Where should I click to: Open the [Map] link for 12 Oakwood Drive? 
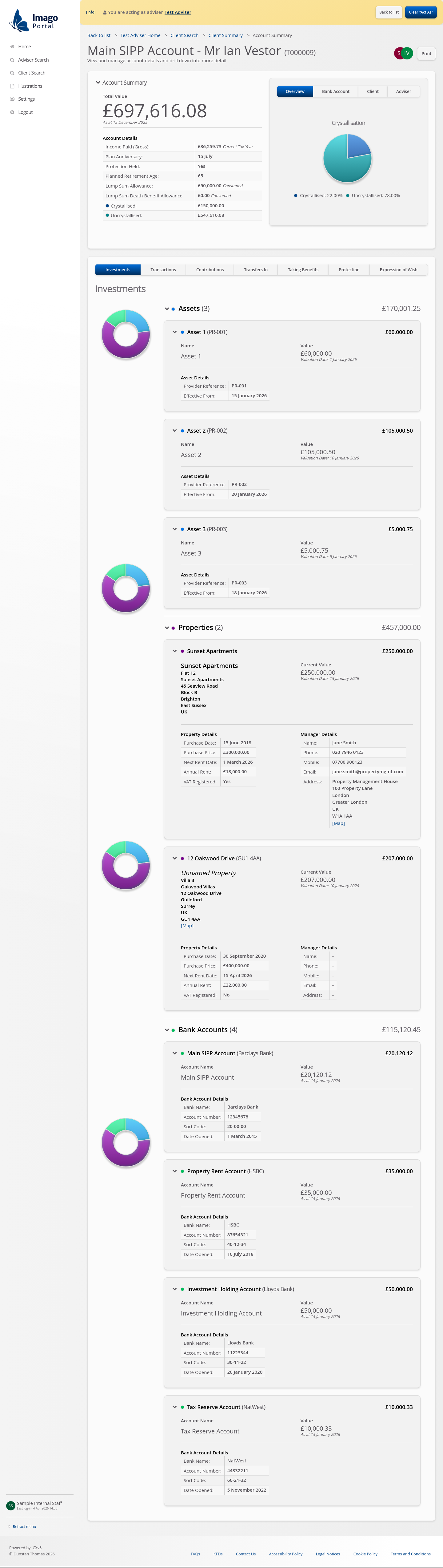(x=187, y=926)
